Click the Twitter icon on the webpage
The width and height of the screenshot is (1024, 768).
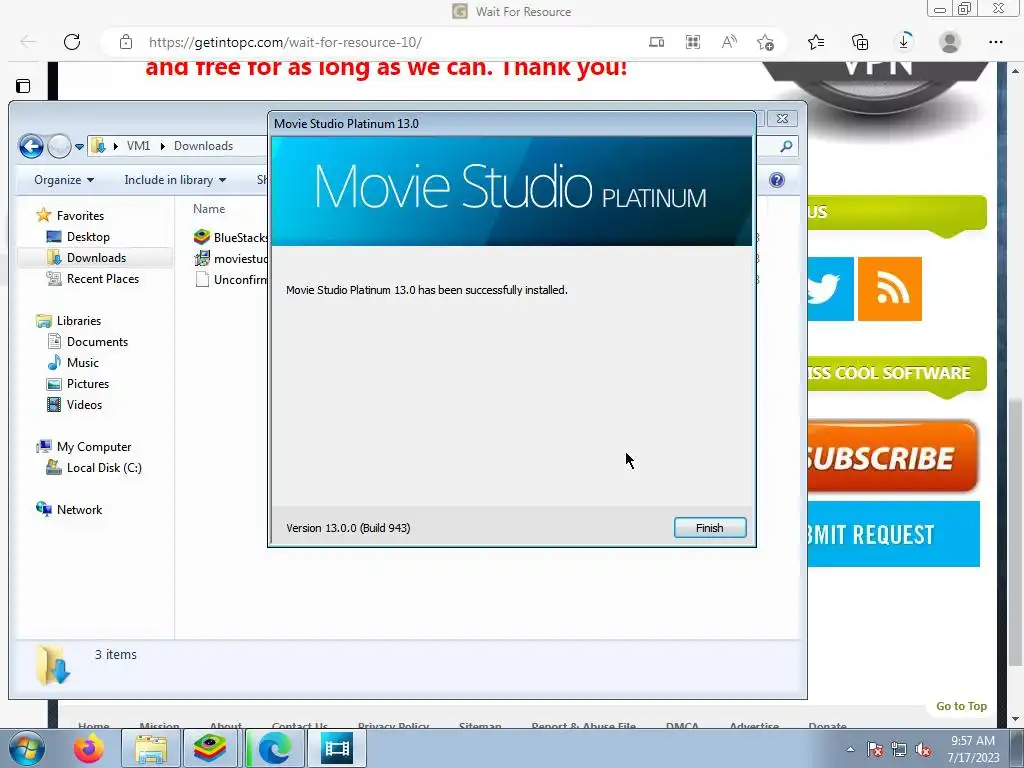(830, 289)
